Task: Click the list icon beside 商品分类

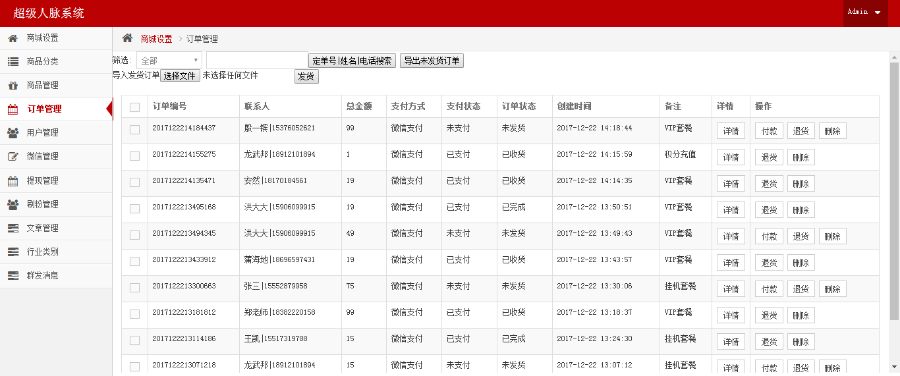Action: click(x=13, y=61)
